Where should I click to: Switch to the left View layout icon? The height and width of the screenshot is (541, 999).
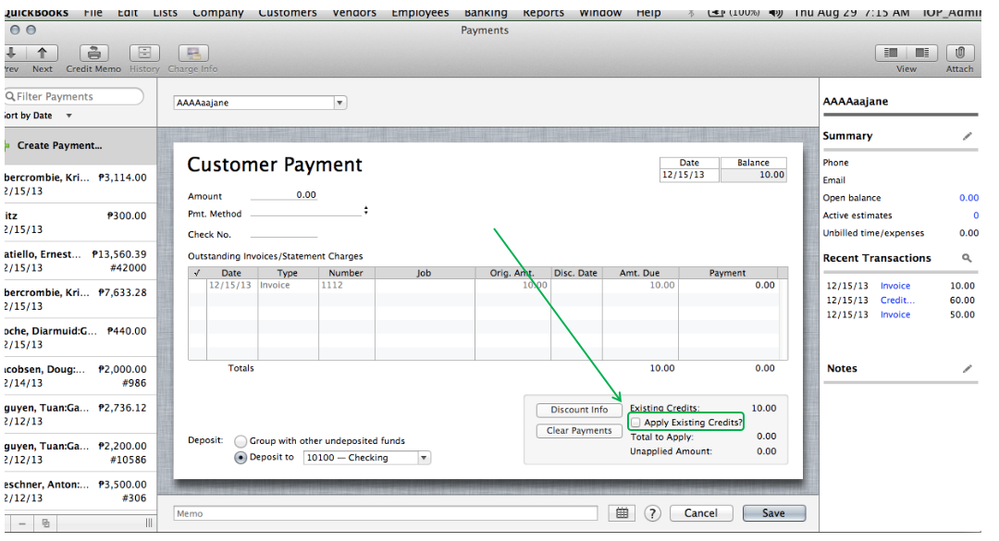tap(891, 53)
